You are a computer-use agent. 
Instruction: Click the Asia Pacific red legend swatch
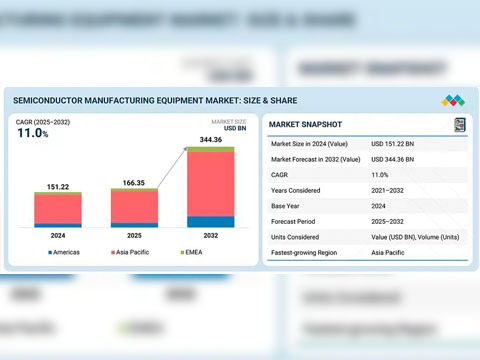pos(113,253)
